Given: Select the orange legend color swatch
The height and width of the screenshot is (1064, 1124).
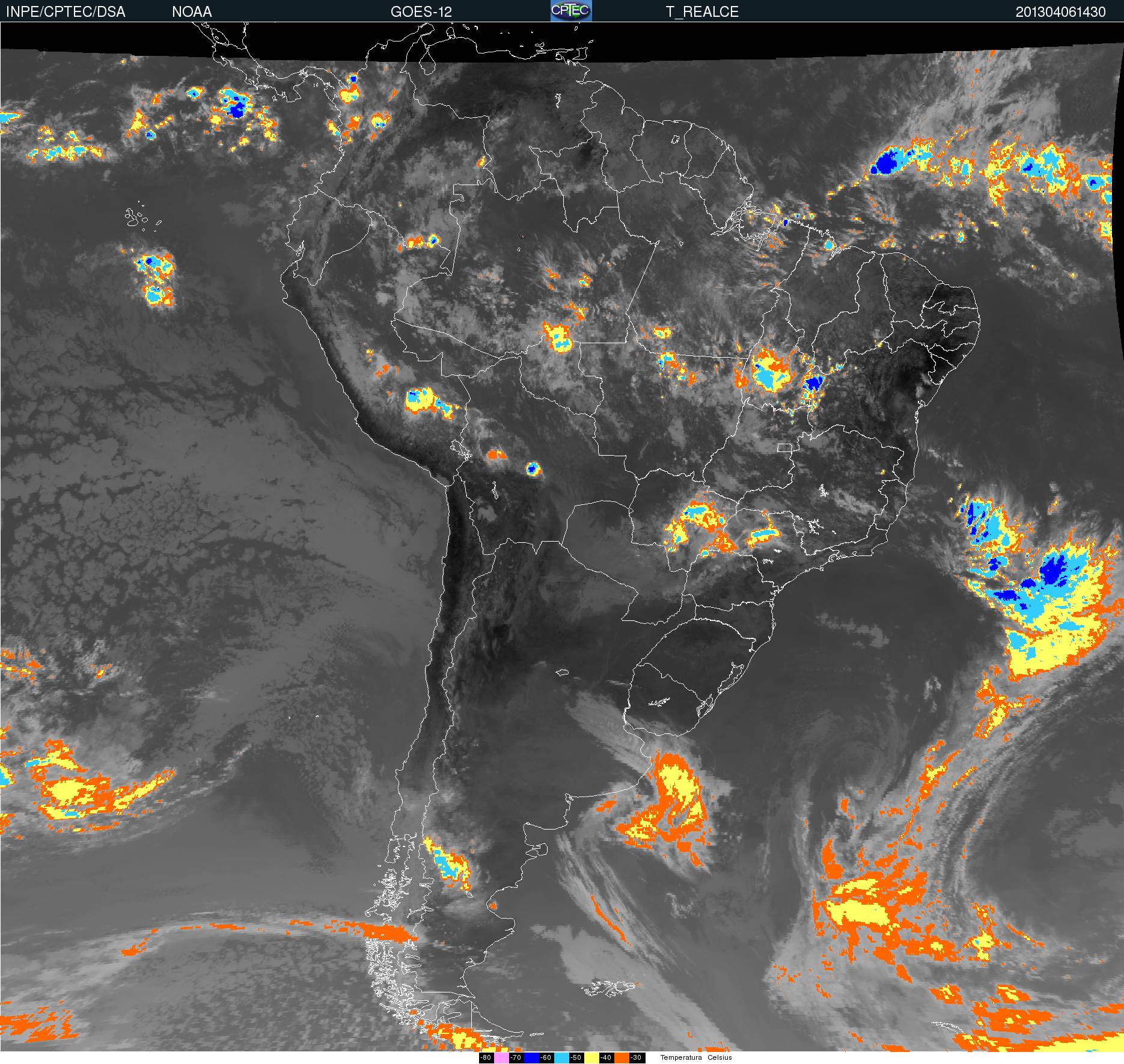Looking at the screenshot, I should tap(622, 1058).
